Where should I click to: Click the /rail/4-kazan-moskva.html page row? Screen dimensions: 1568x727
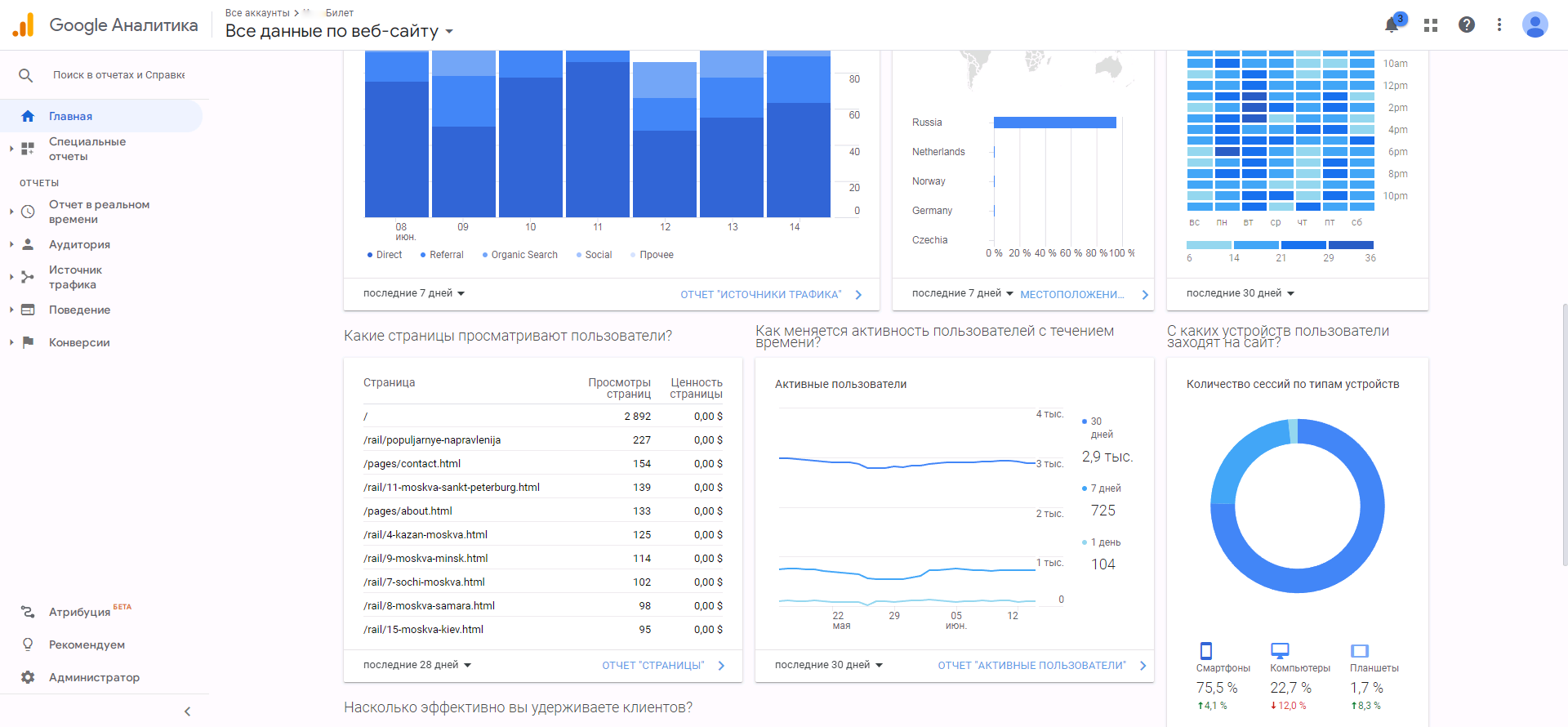pyautogui.click(x=543, y=534)
